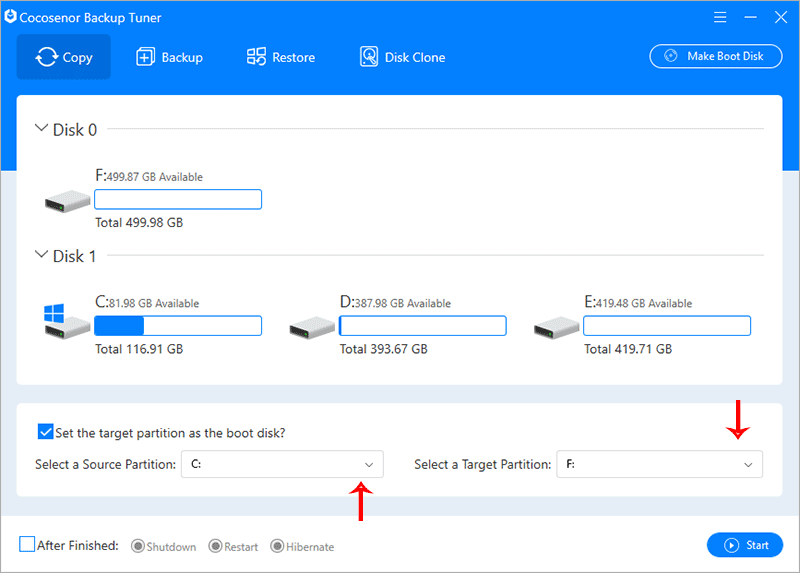Collapse the Disk 1 section
Screen dimensions: 800x573
coord(42,256)
